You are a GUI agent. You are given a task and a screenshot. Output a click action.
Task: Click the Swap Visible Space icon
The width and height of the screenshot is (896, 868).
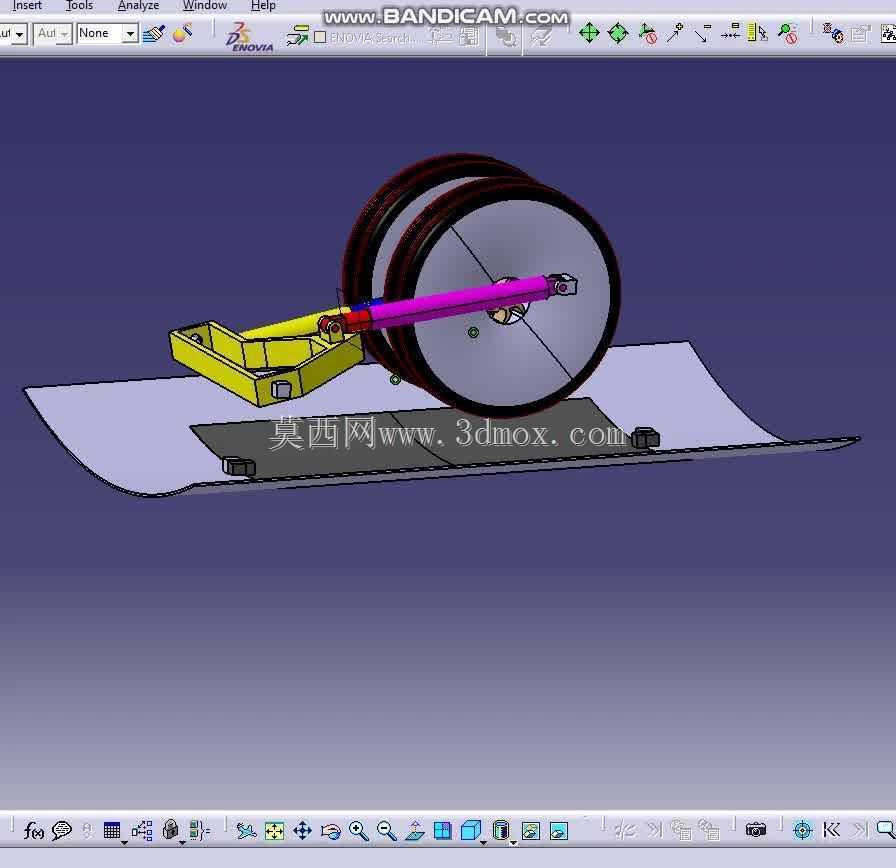click(x=559, y=830)
